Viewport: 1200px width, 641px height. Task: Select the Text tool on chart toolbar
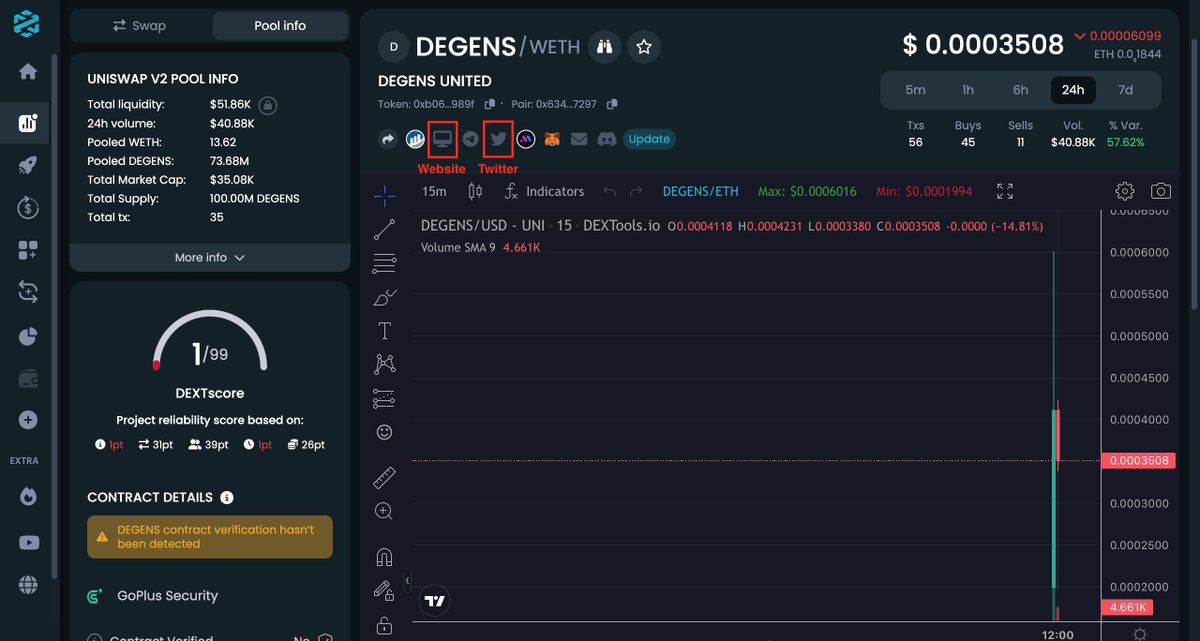tap(384, 330)
